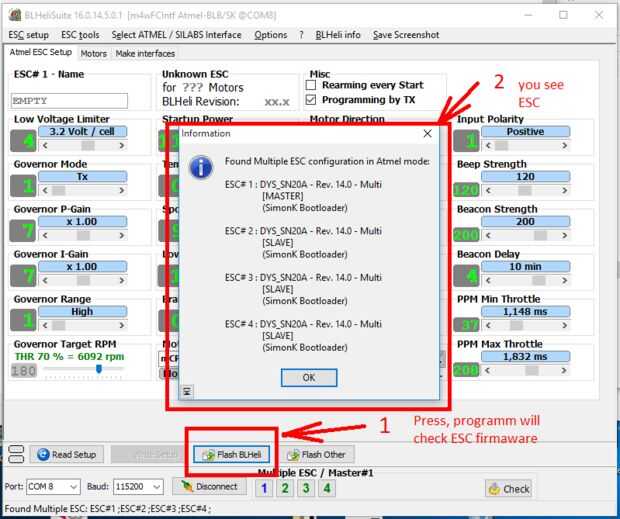The height and width of the screenshot is (519, 620).
Task: Switch to the Motors tab
Action: [94, 53]
